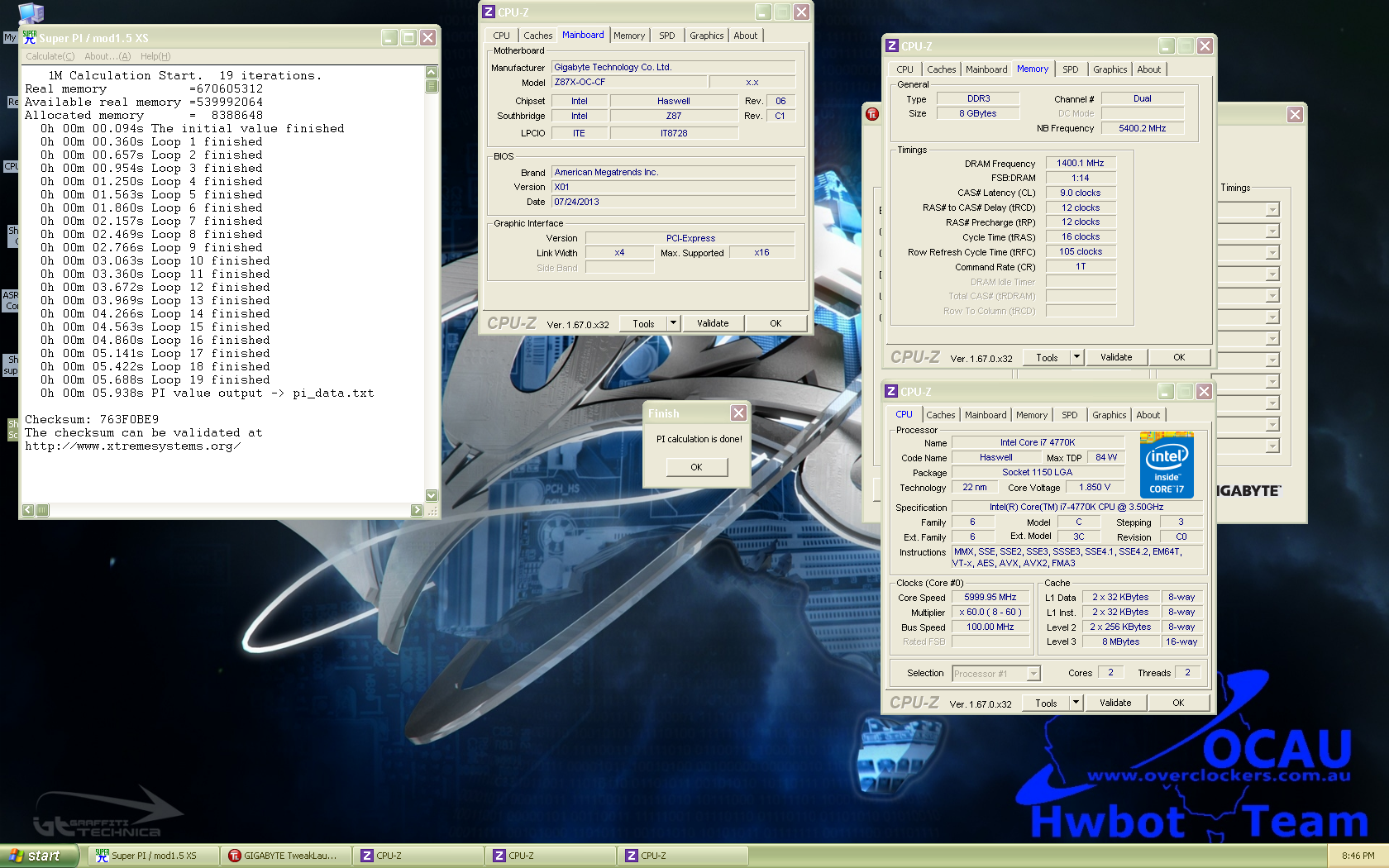Click Super PI vertical scrollbar up arrow

click(432, 72)
